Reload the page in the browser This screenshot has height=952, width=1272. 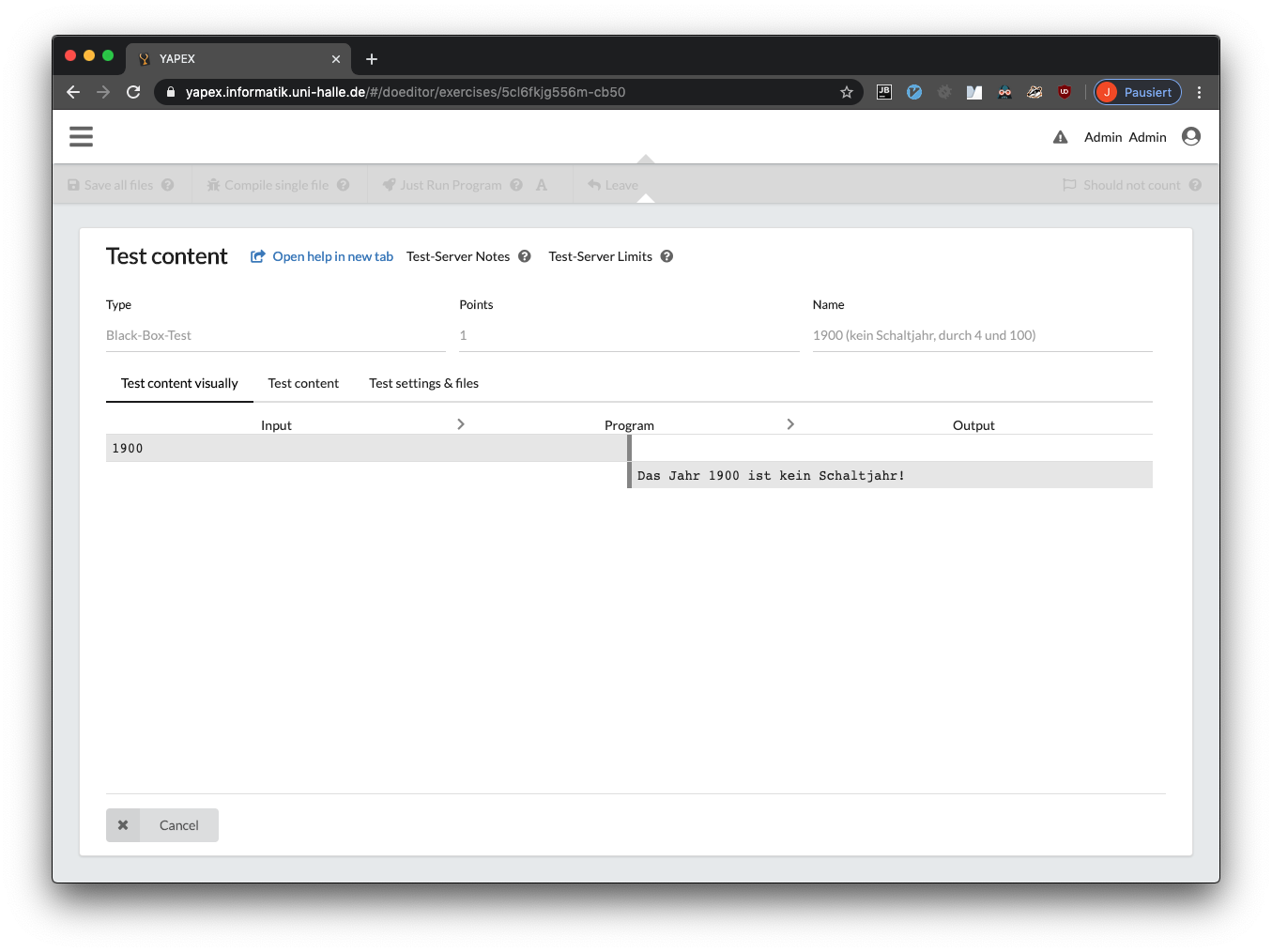click(133, 92)
